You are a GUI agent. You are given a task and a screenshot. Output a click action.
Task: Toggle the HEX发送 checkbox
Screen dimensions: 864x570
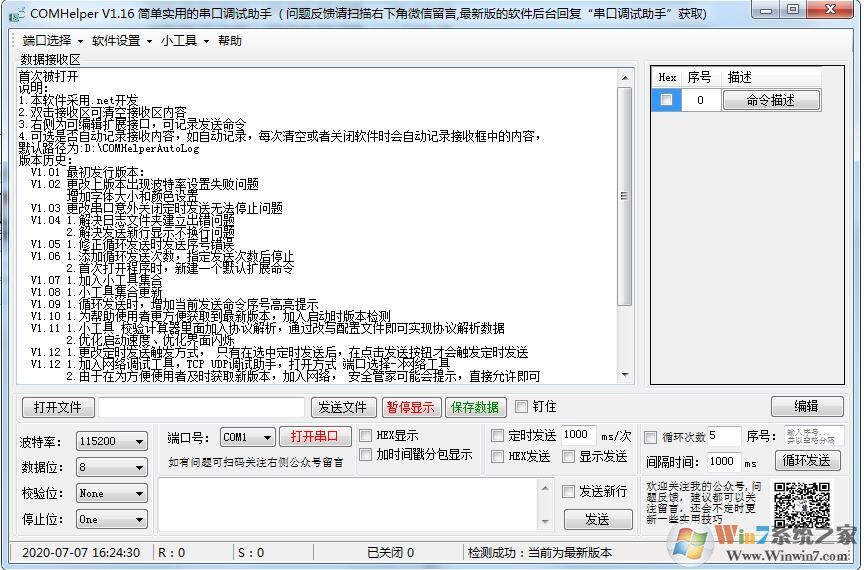coord(497,456)
